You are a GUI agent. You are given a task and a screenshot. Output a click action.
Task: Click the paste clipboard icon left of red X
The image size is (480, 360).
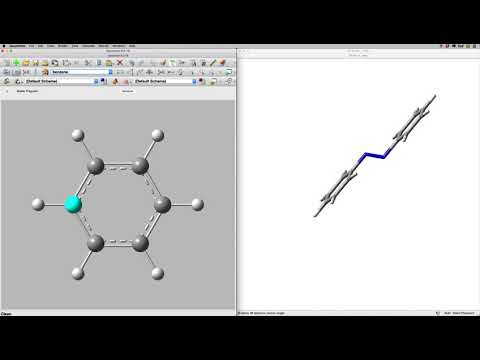[109, 63]
